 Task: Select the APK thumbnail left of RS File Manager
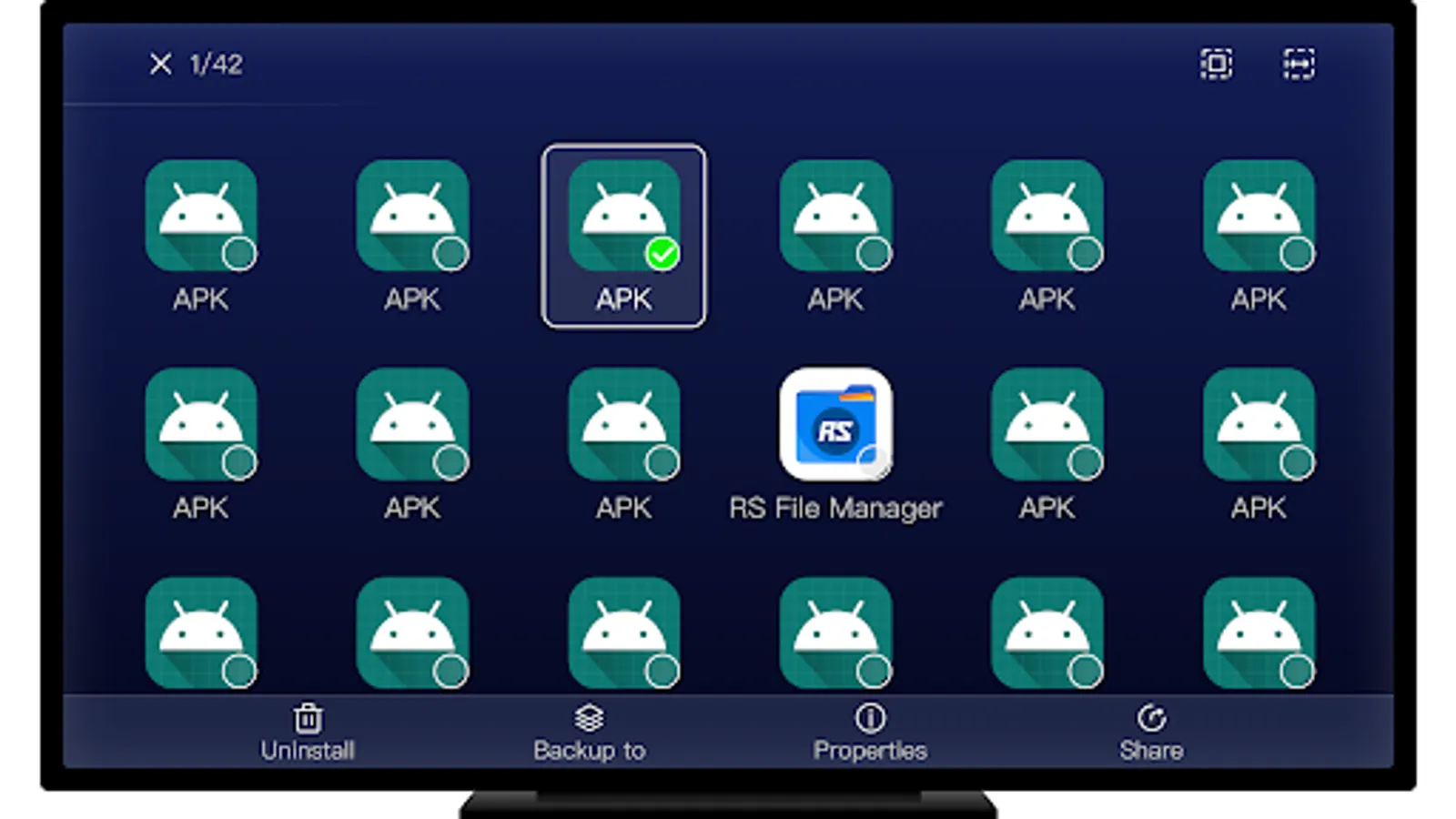point(625,426)
